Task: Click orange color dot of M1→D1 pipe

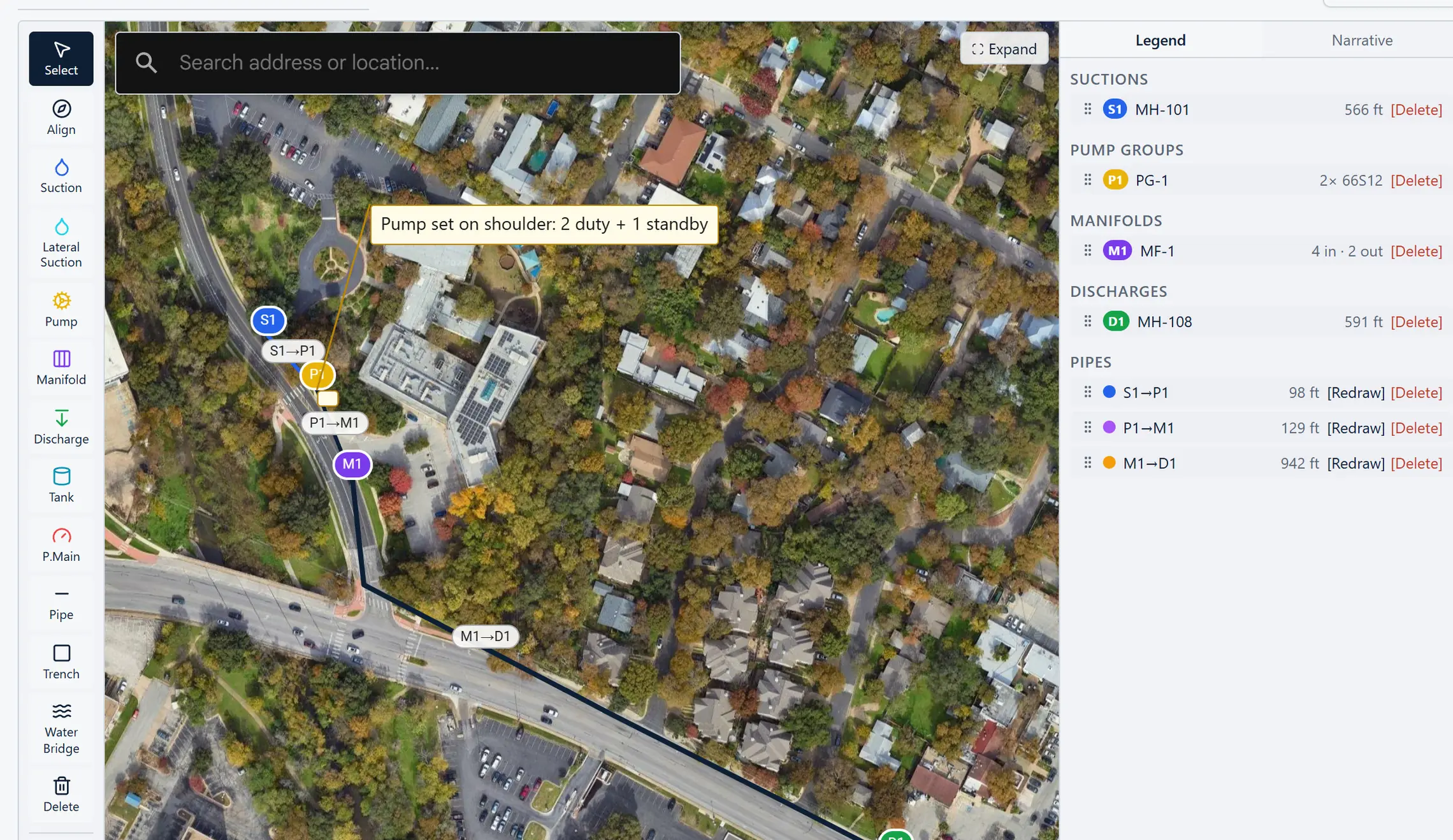Action: [1109, 463]
